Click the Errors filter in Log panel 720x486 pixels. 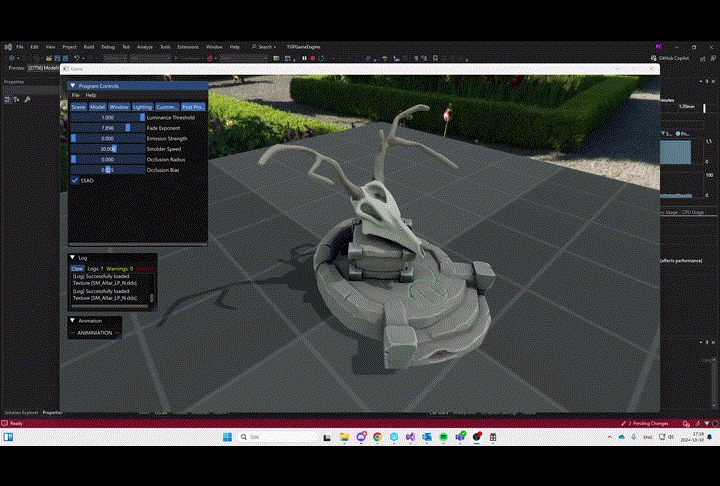(x=145, y=269)
